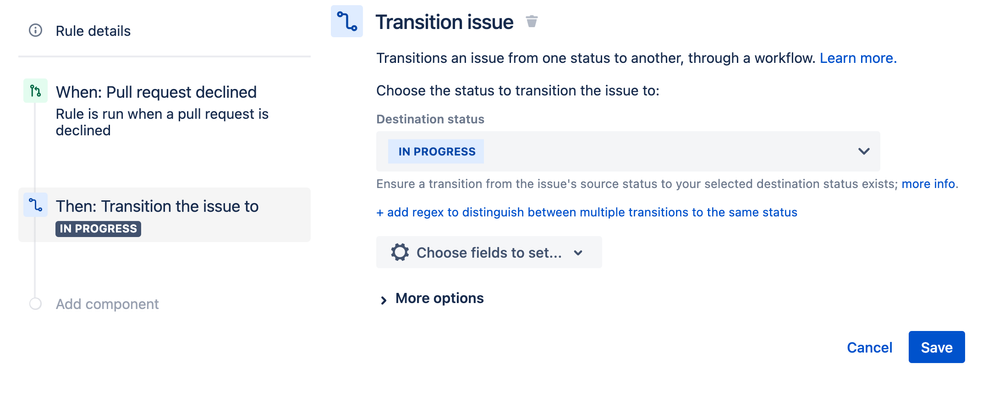Click add regex to distinguish transitions link
Screen dimensions: 999x409
[x=587, y=212]
